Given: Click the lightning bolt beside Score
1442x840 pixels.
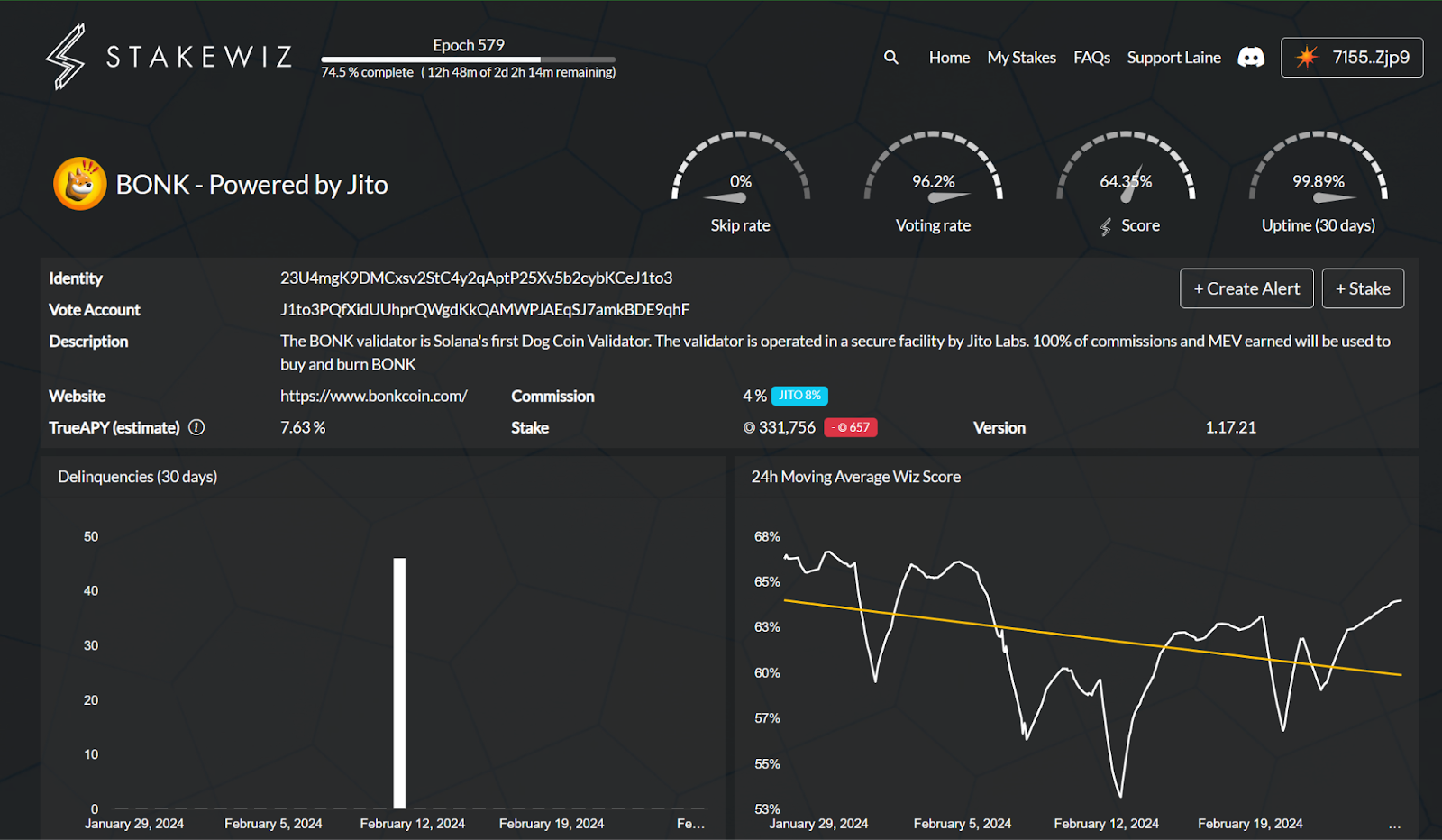Looking at the screenshot, I should coord(1106,227).
